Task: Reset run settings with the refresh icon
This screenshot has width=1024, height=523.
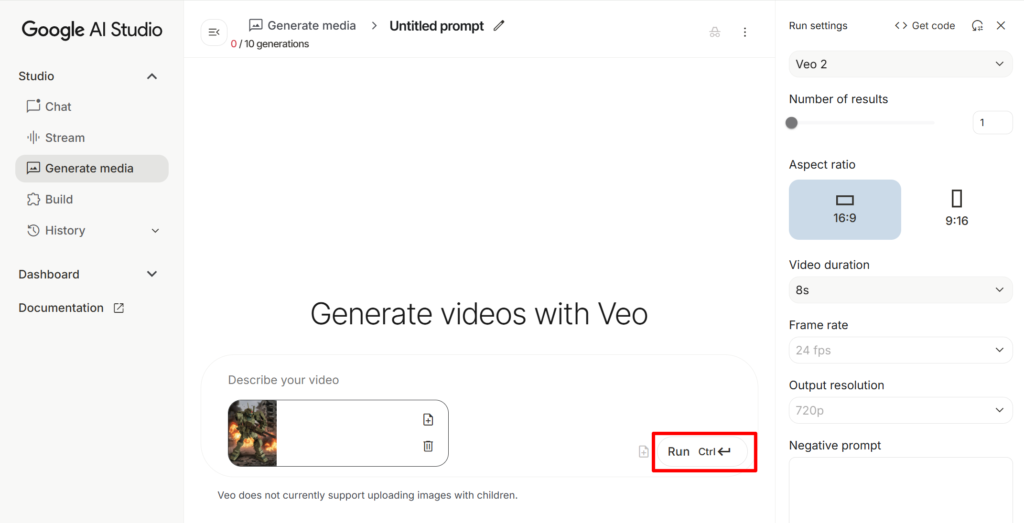Action: pyautogui.click(x=977, y=25)
